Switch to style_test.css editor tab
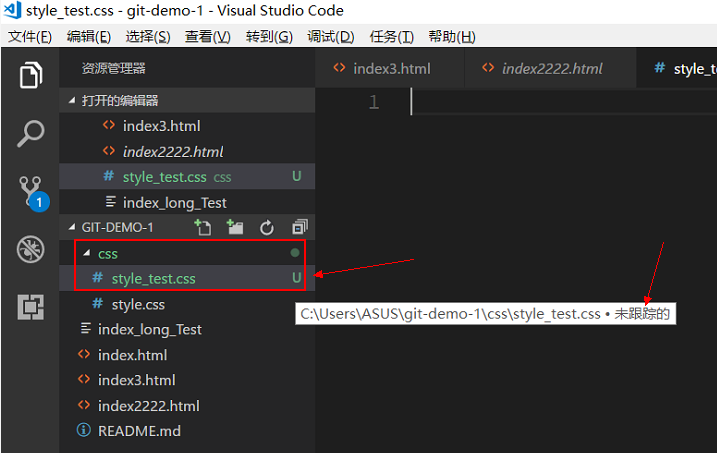The height and width of the screenshot is (453, 717). point(677,68)
